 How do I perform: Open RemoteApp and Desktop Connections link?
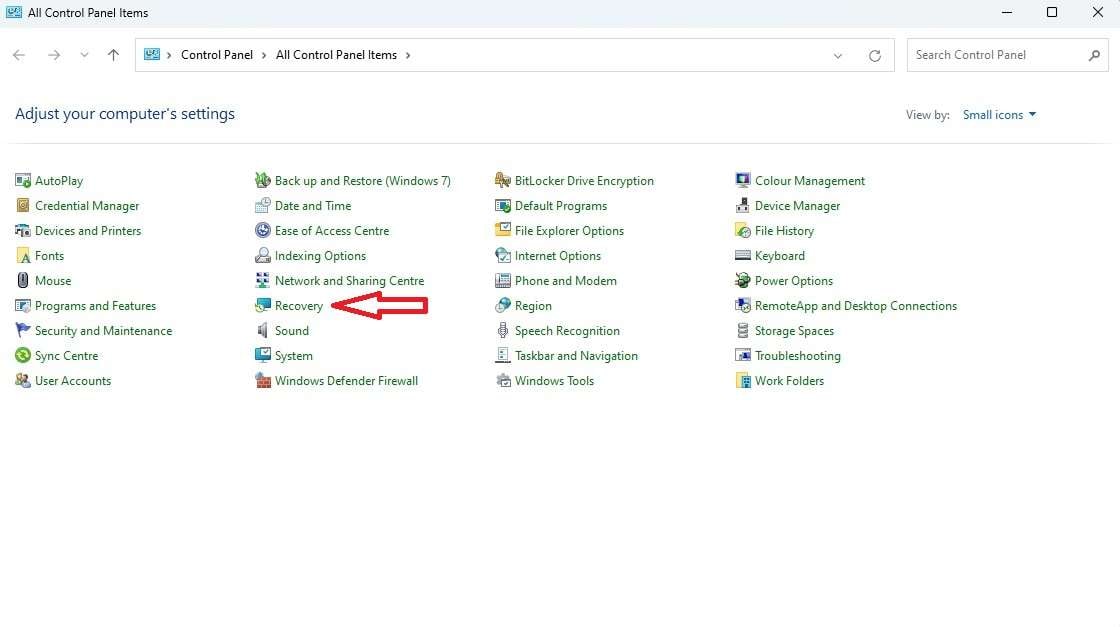856,306
